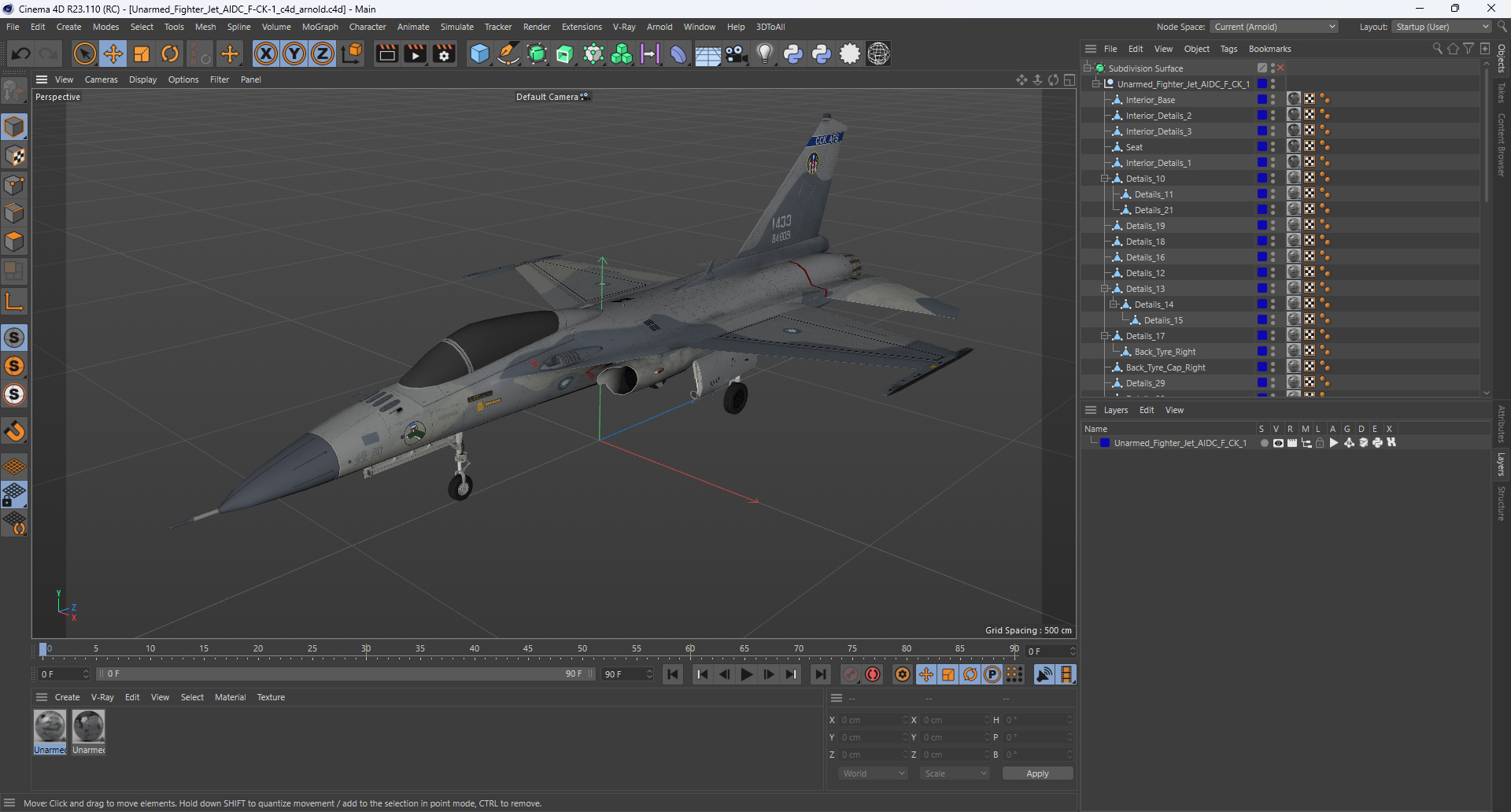Open the World coordinate dropdown
This screenshot has height=812, width=1511.
873,773
